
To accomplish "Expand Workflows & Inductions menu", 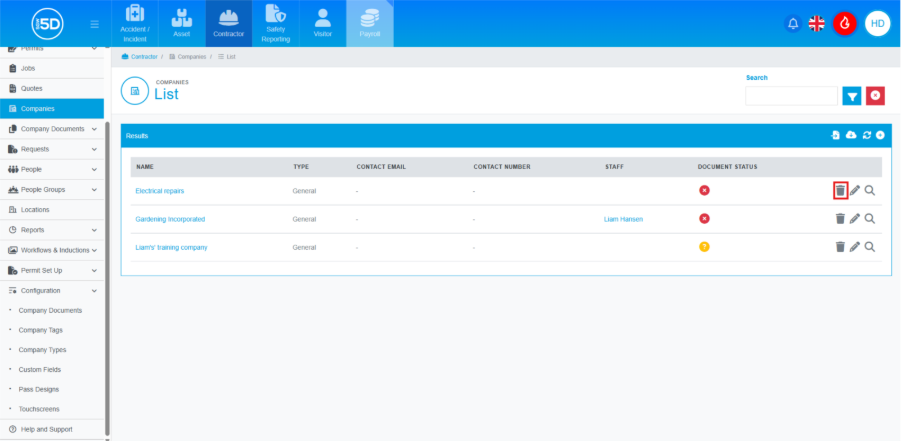I will (x=94, y=250).
